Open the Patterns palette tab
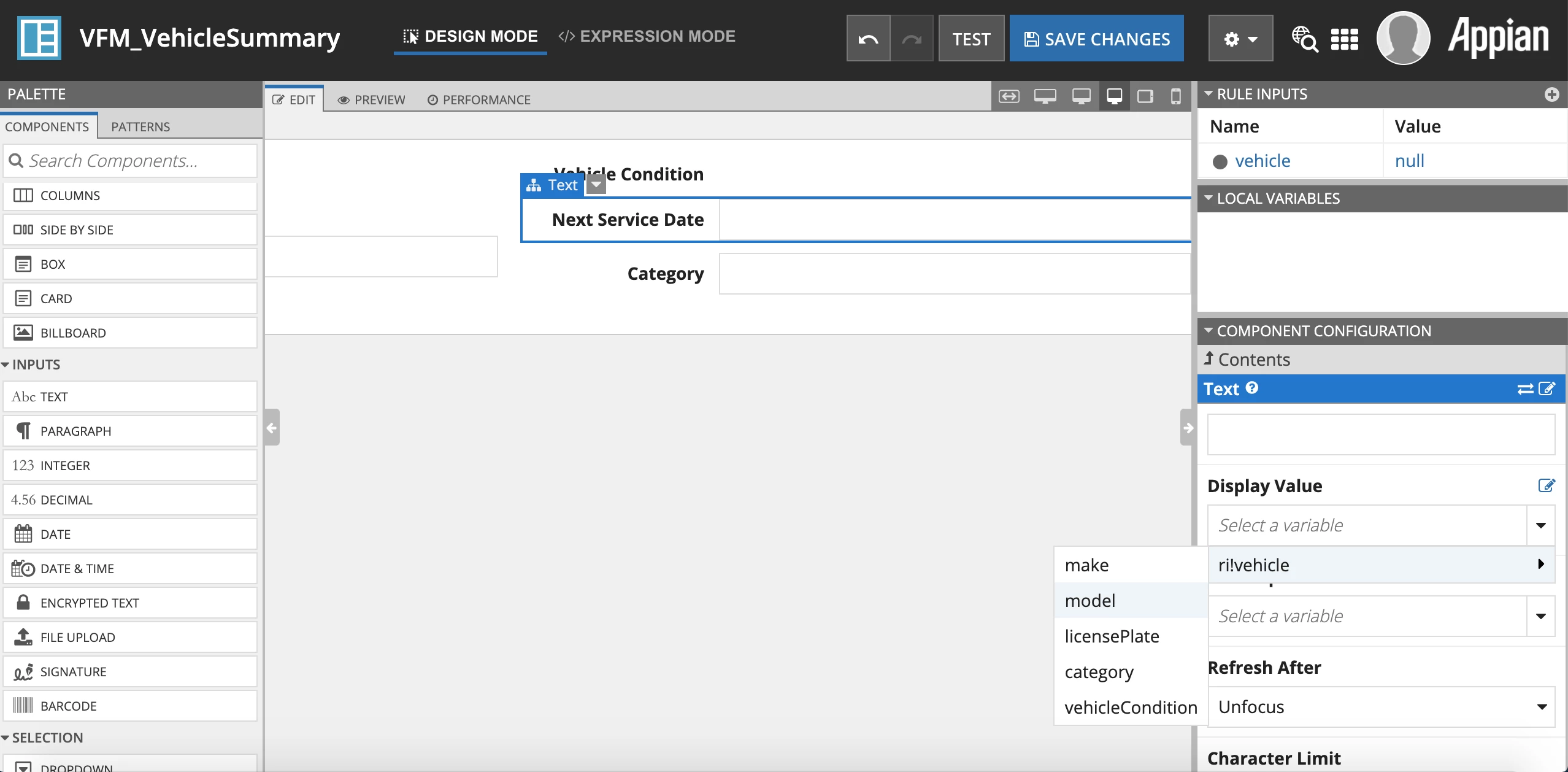Screen dimensions: 1568x772 click(140, 126)
